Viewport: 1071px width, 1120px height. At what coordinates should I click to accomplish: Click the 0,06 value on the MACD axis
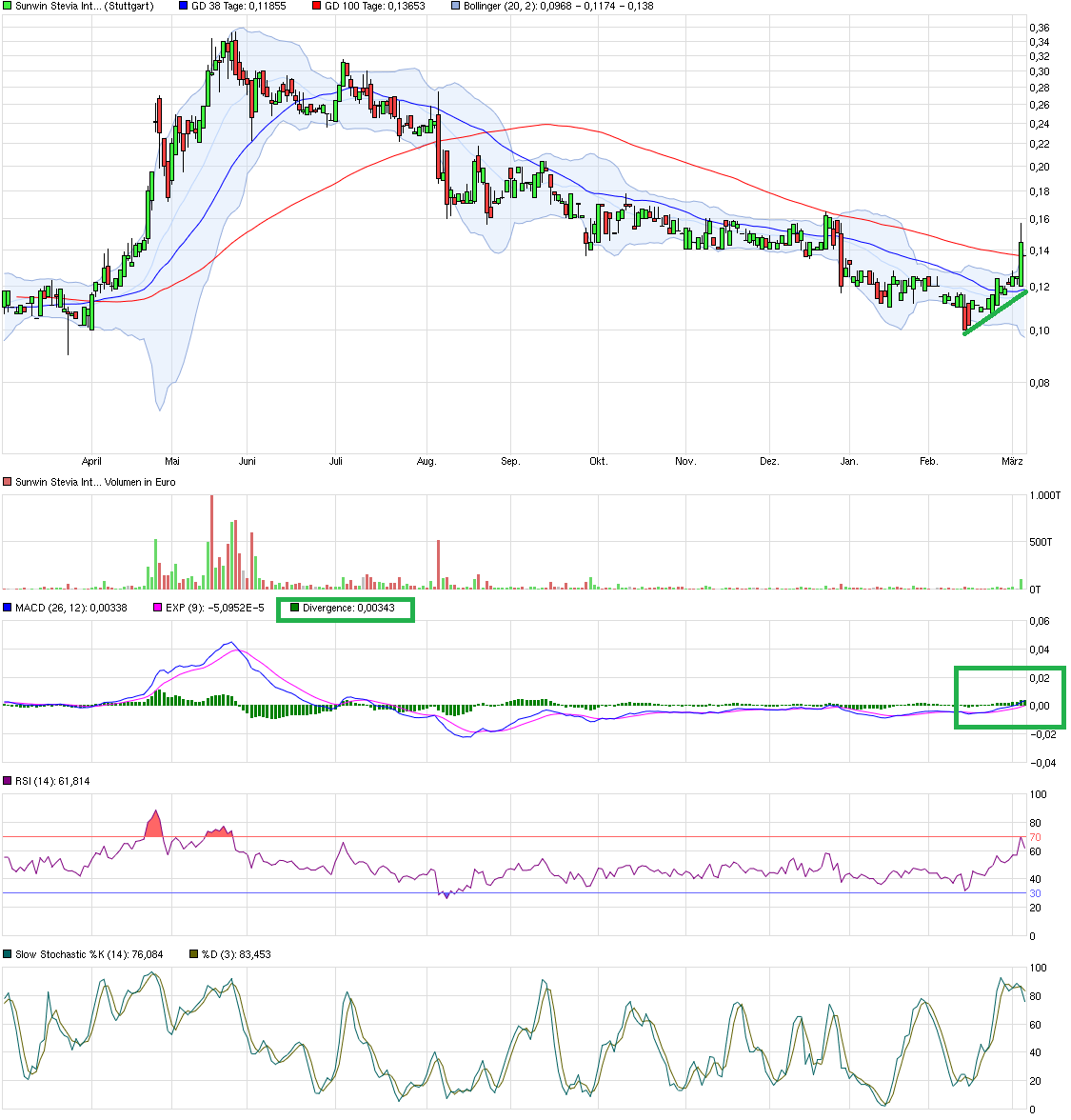click(x=1040, y=621)
